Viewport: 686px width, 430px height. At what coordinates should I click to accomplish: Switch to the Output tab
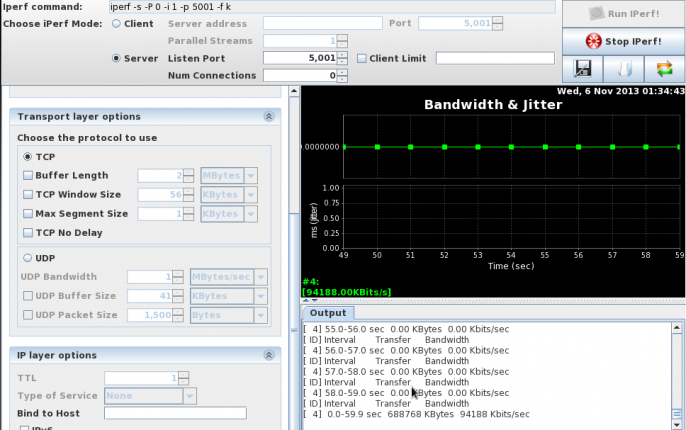327,313
